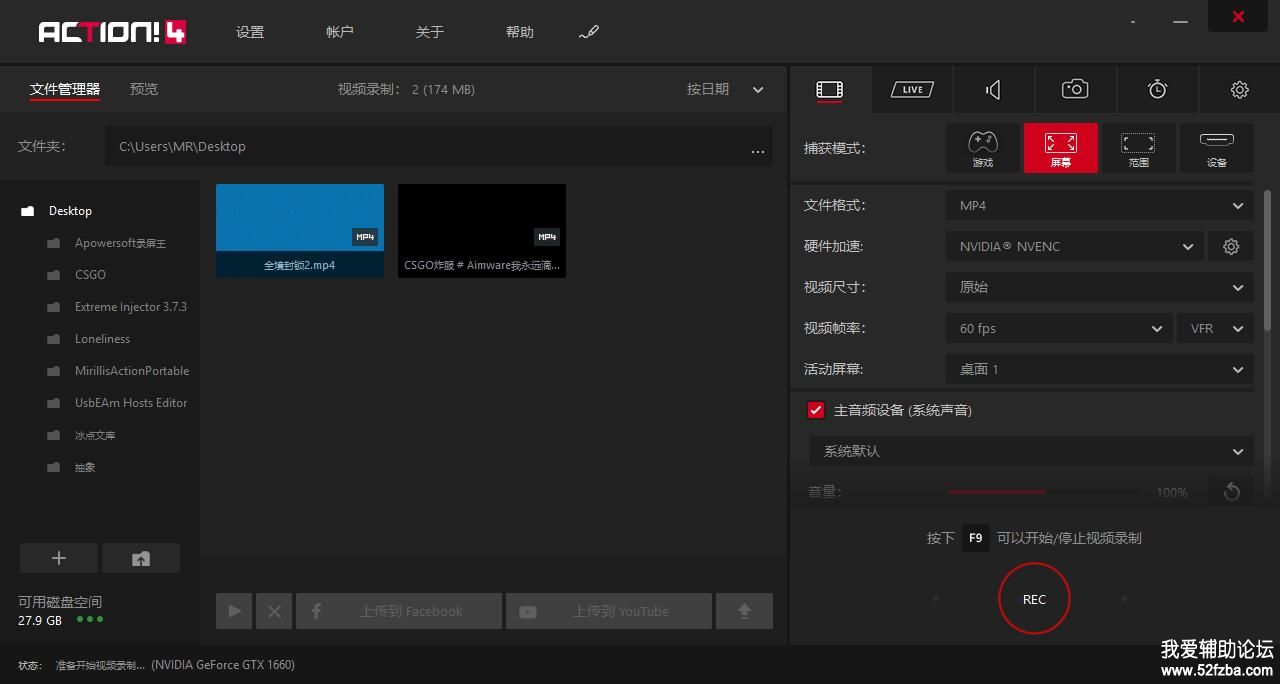Viewport: 1280px width, 684px height.
Task: Open the audio recording tab
Action: tap(993, 90)
